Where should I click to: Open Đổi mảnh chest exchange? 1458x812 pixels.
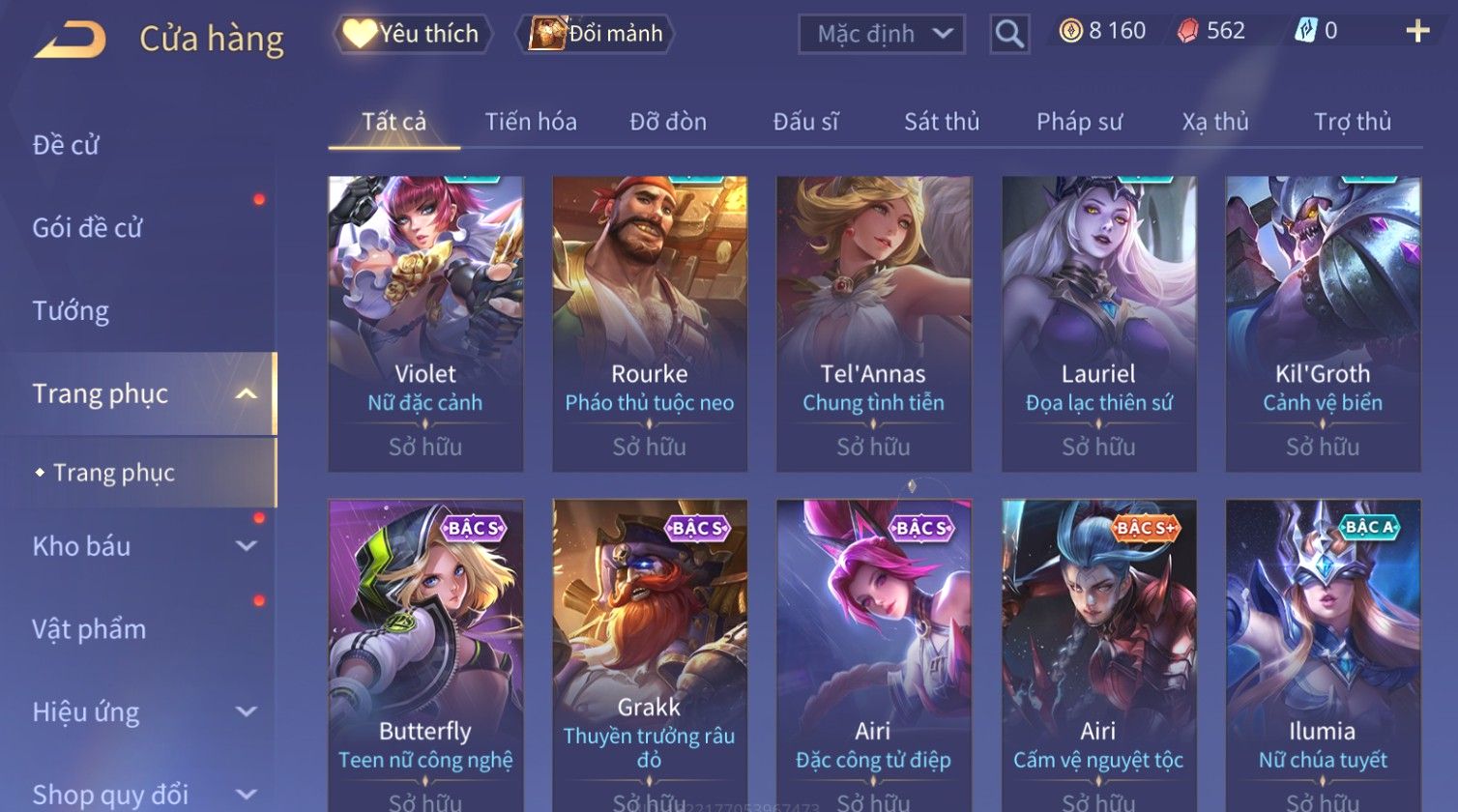click(597, 34)
